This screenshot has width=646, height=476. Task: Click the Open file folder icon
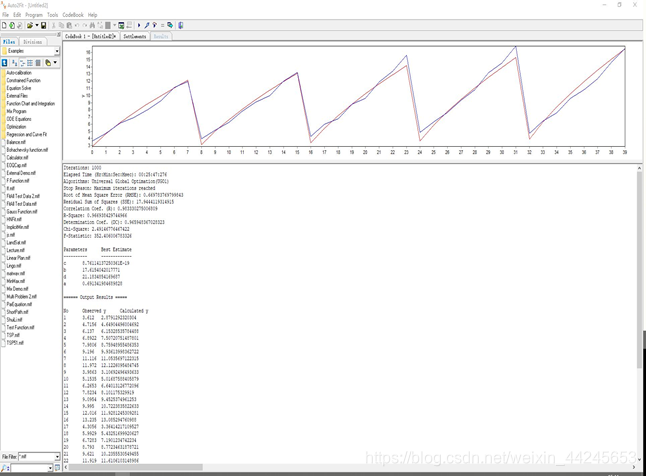[x=30, y=25]
